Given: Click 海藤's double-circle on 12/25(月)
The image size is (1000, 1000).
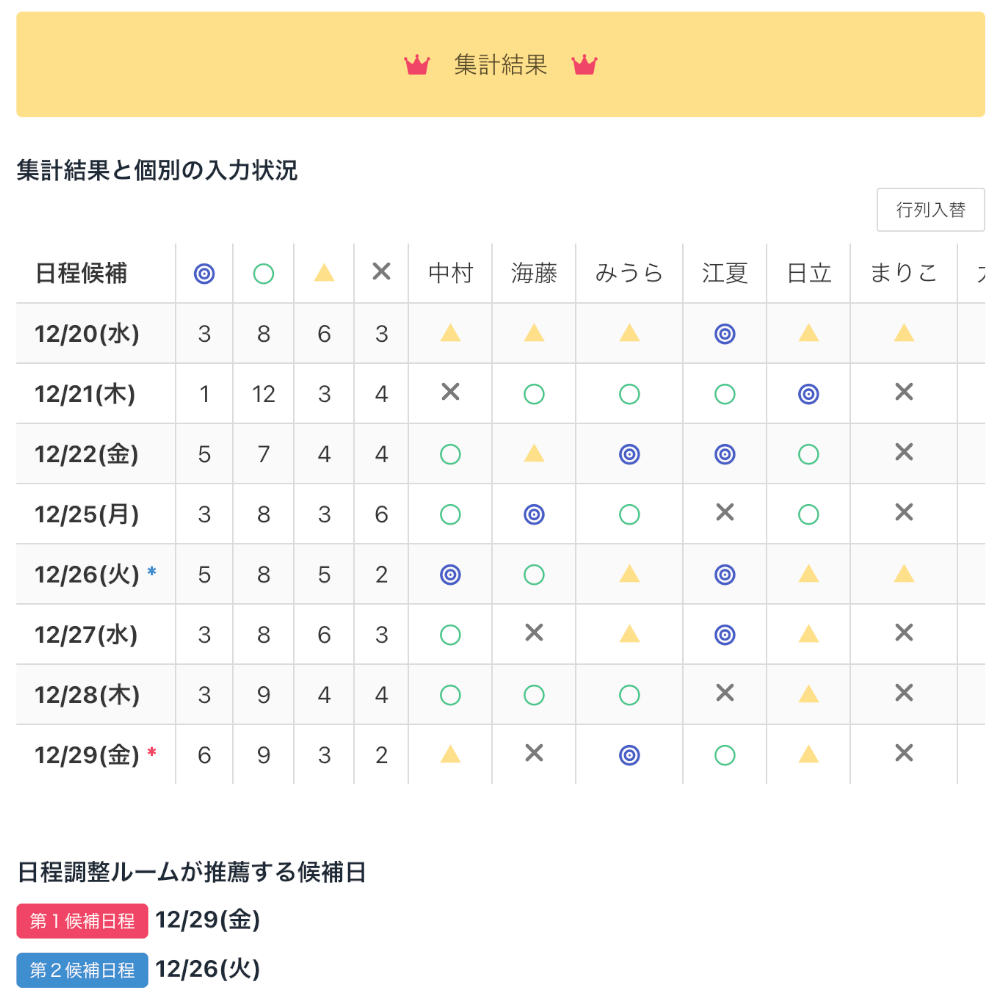Looking at the screenshot, I should [x=534, y=514].
